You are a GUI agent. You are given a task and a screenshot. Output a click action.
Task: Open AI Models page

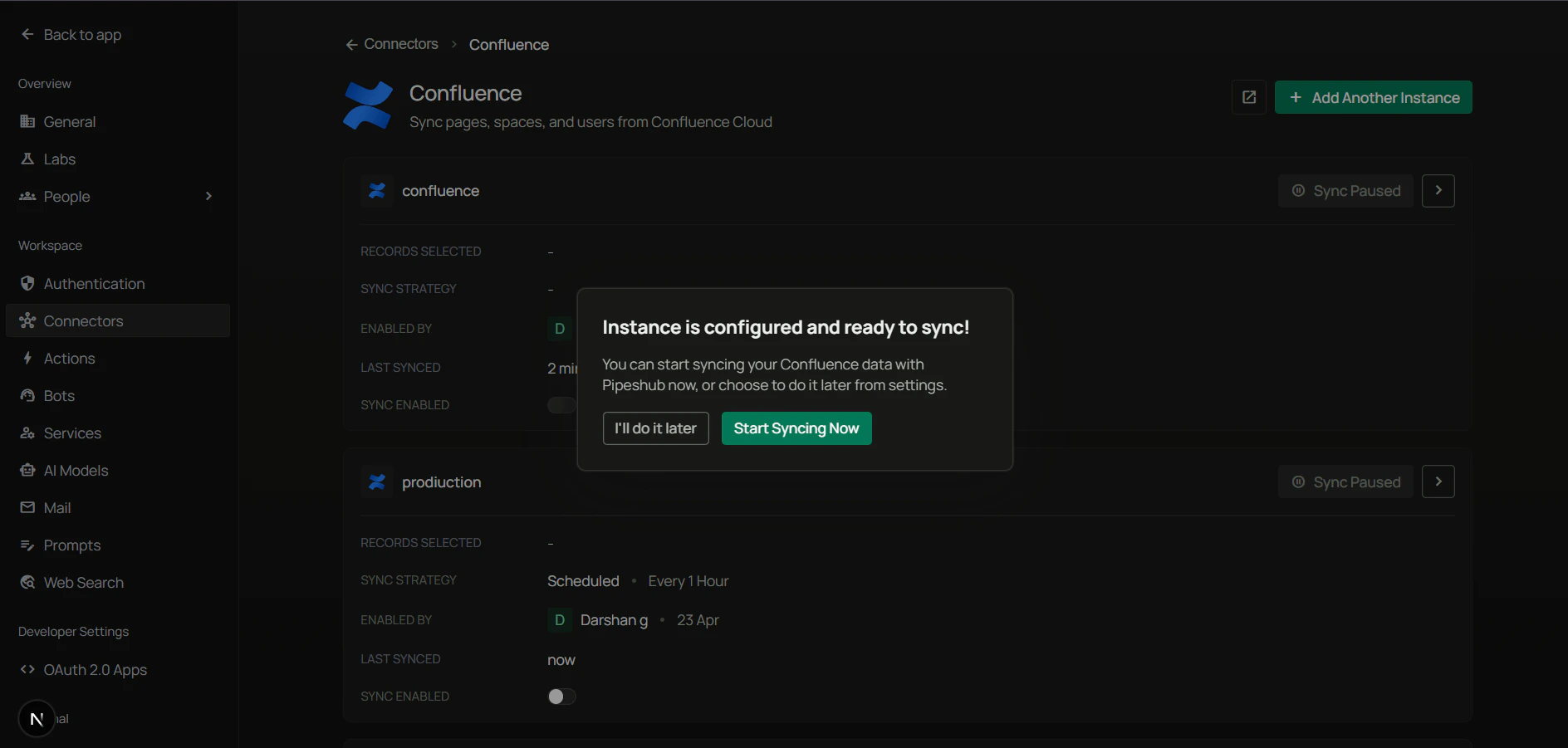pyautogui.click(x=117, y=470)
